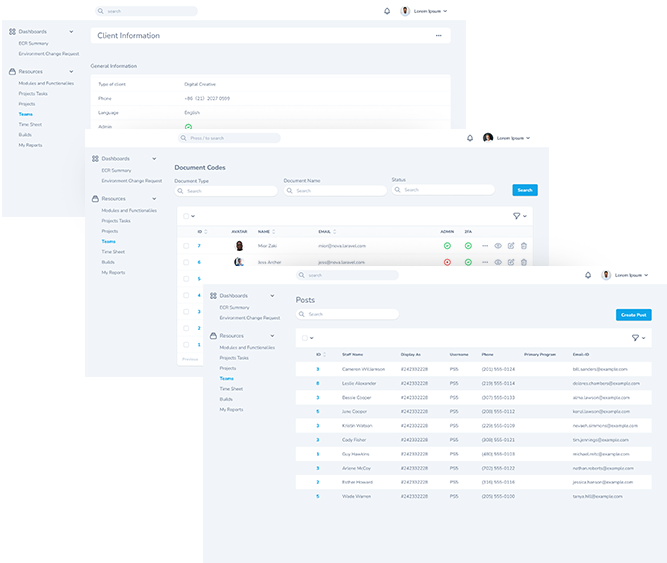Toggle select-all checkbox in Posts table
Viewport: 667px width, 563px height.
(305, 339)
